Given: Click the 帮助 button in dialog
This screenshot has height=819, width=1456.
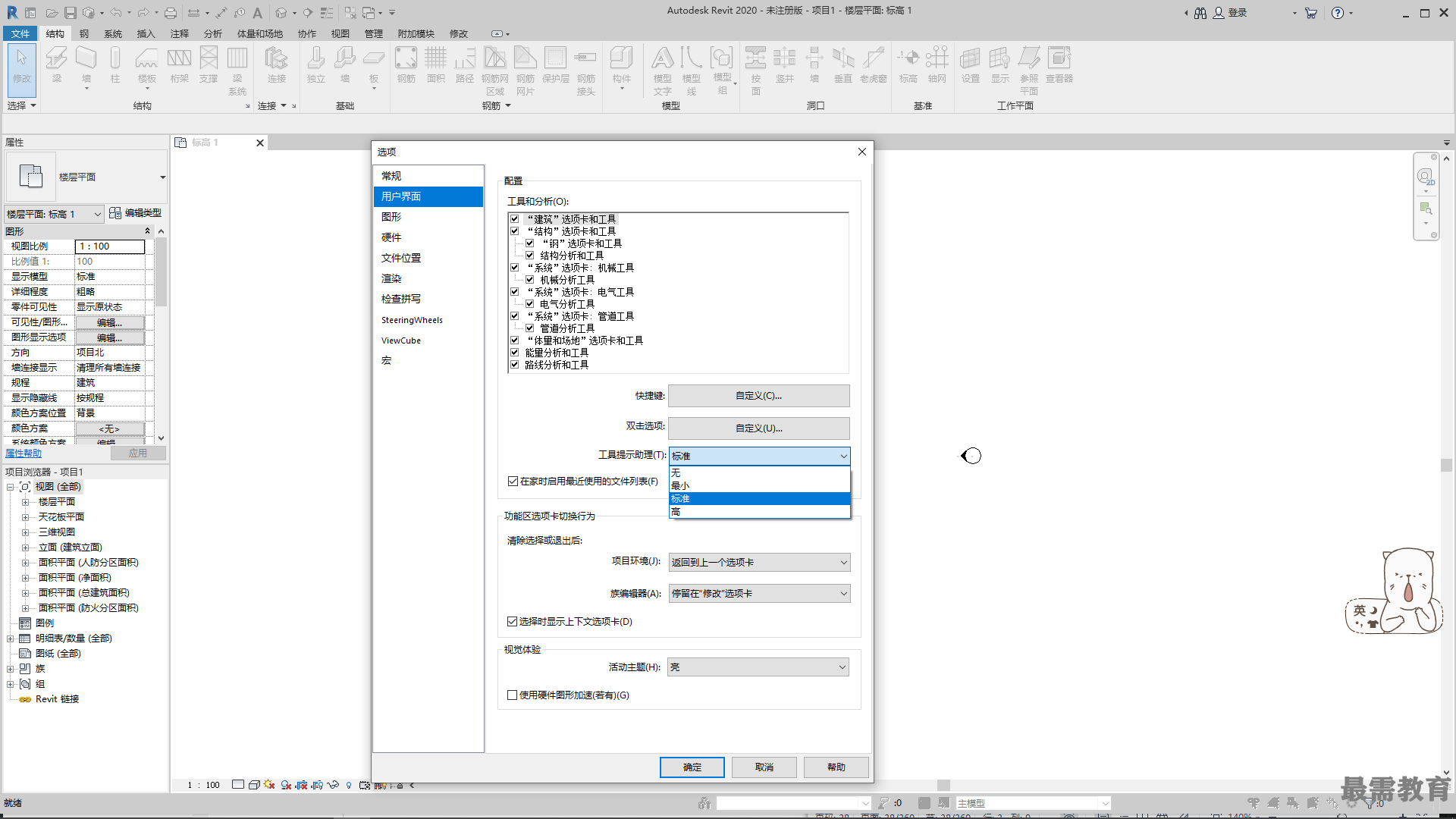Looking at the screenshot, I should coord(836,767).
